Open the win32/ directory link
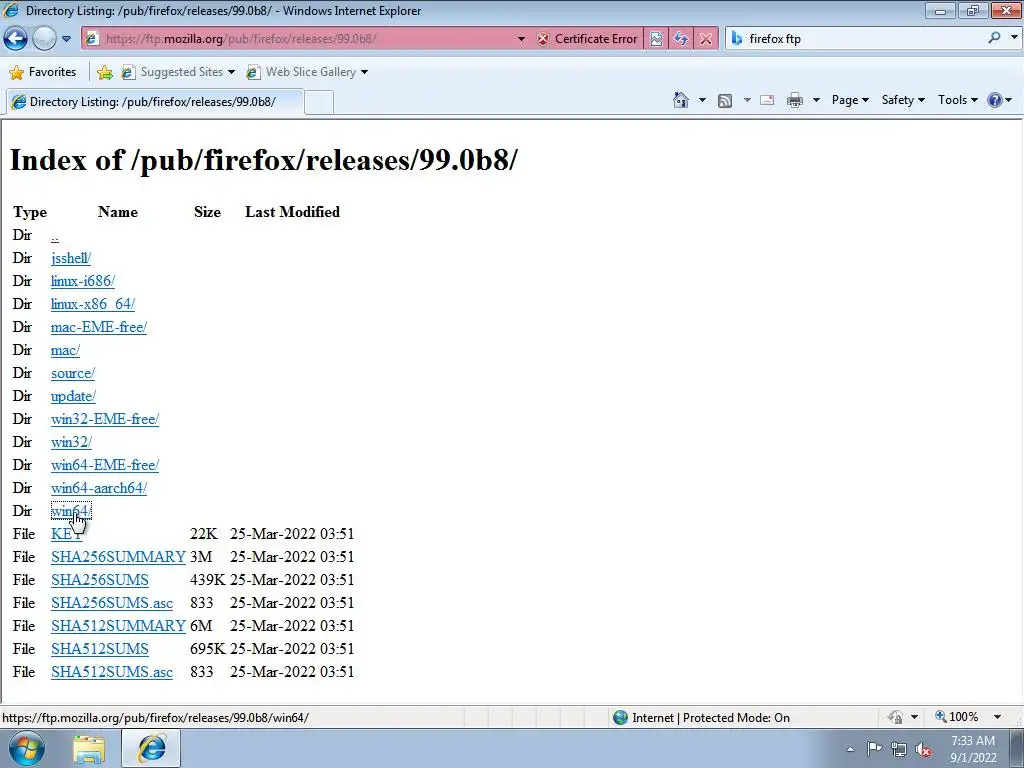The height and width of the screenshot is (768, 1024). pos(71,442)
